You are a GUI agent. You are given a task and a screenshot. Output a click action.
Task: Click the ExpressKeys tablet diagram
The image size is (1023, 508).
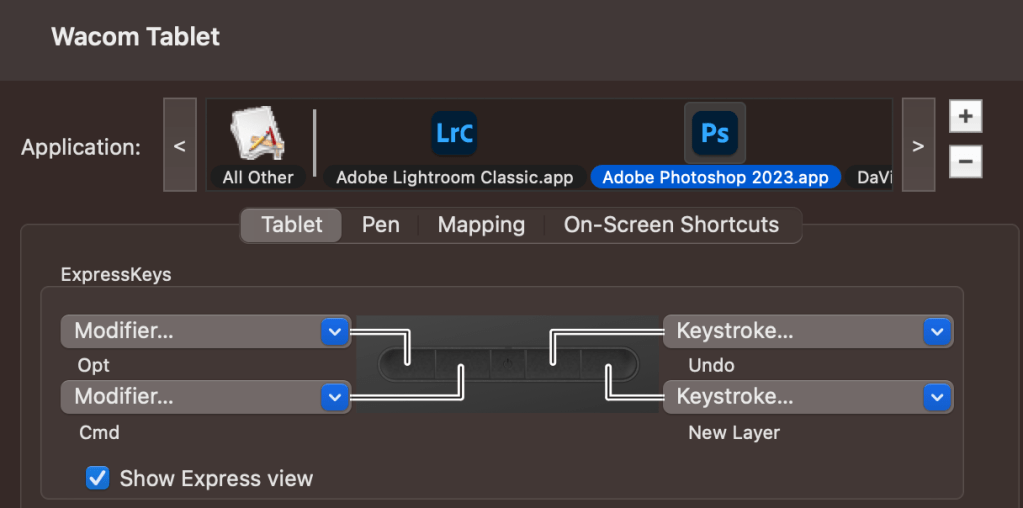pos(508,364)
